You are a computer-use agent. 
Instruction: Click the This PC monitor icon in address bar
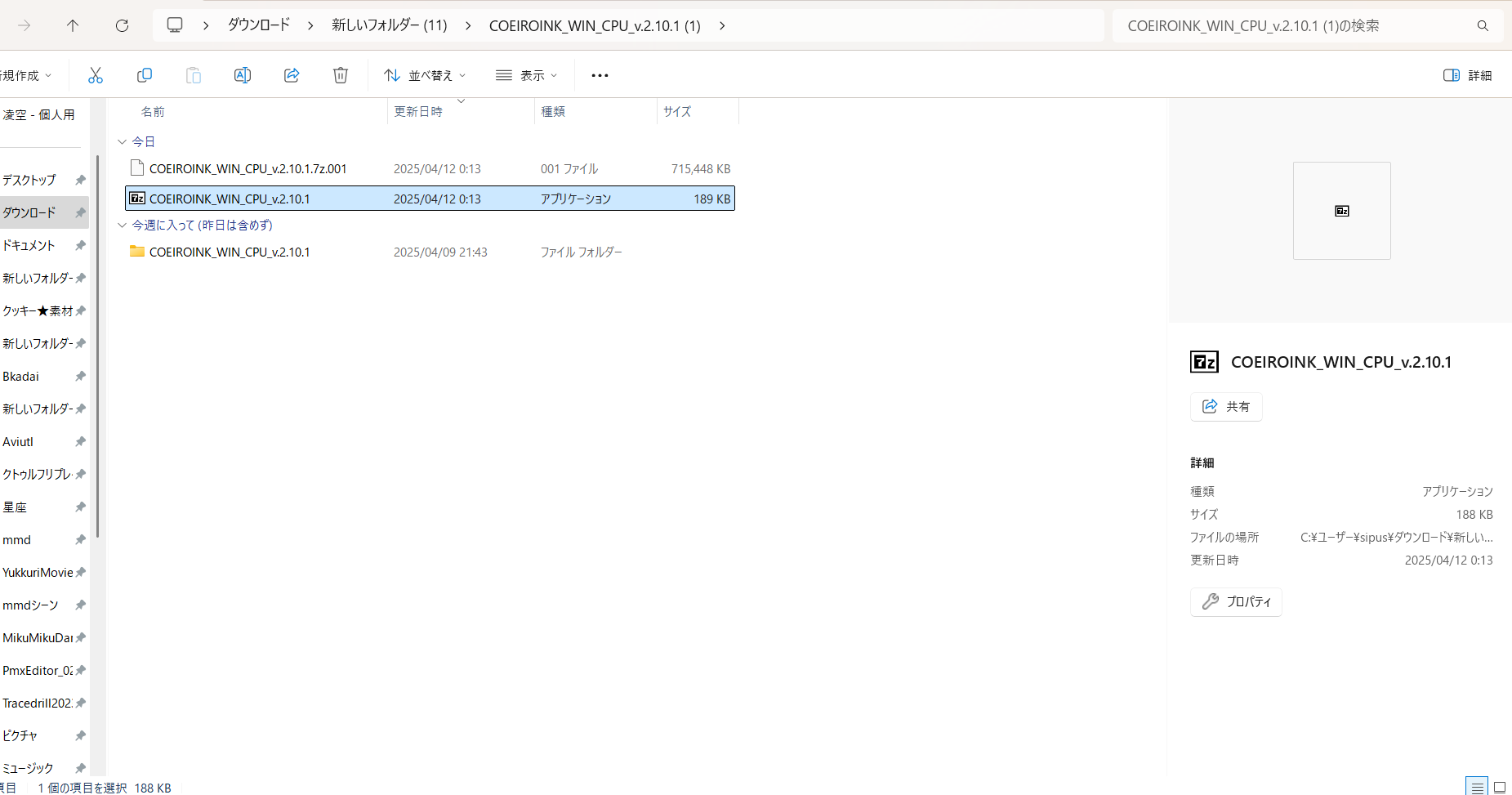[x=175, y=25]
